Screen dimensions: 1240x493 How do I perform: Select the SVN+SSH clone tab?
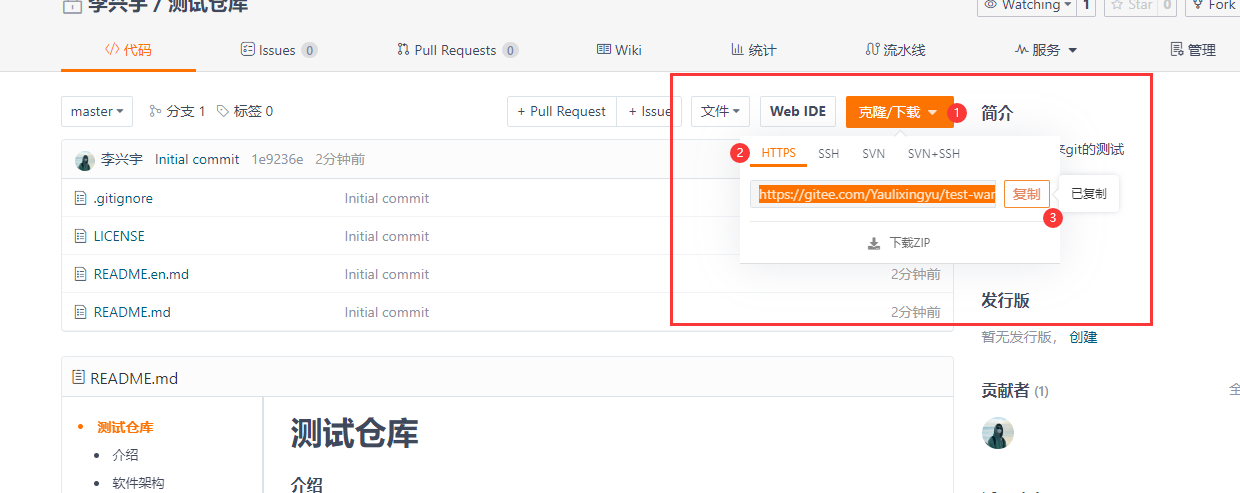coord(933,154)
